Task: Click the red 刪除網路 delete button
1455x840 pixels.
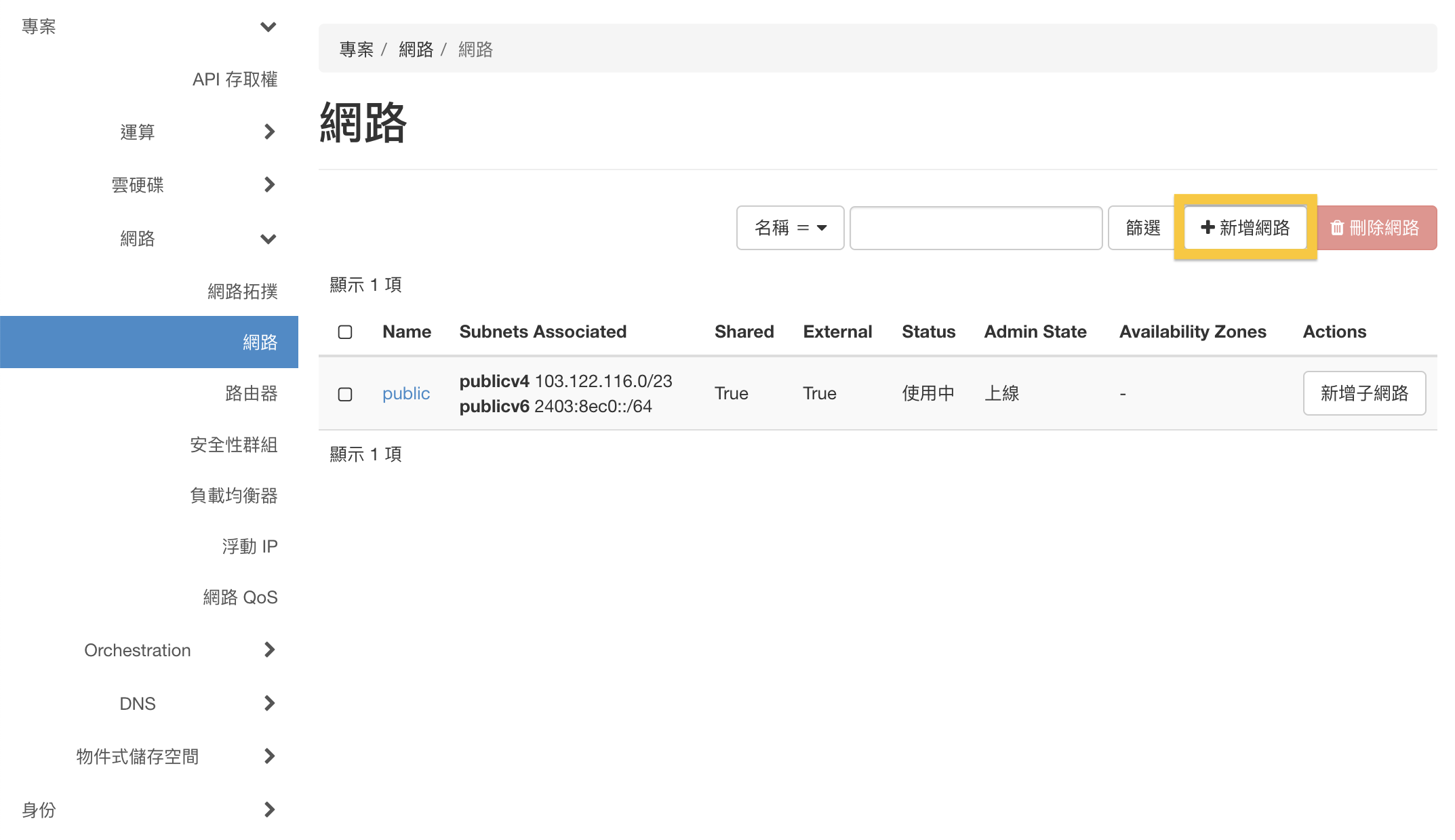Action: click(x=1376, y=228)
